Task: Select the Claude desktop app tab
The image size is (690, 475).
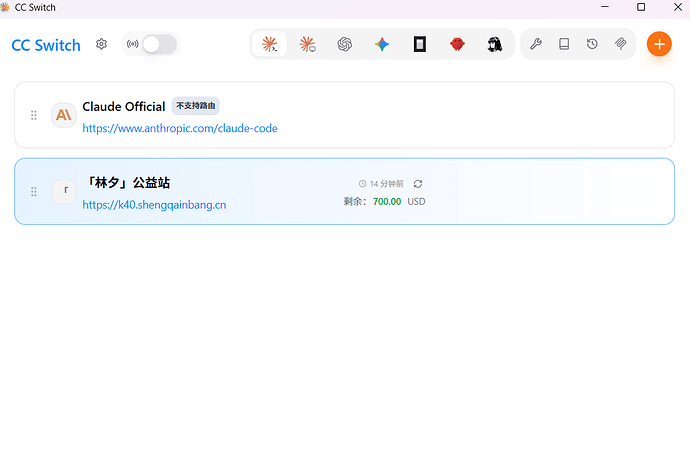Action: (307, 44)
